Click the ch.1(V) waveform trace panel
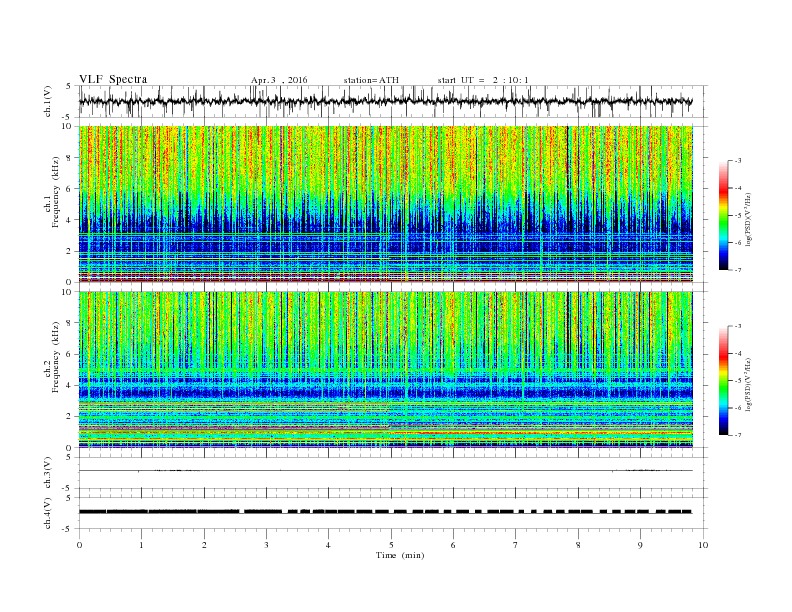792x612 pixels. 393,101
